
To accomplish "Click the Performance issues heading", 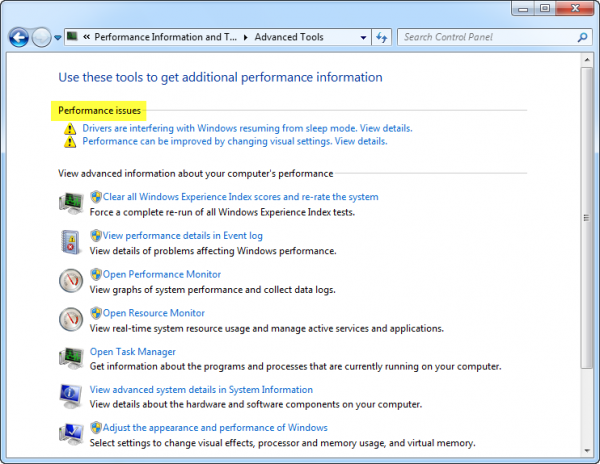I will pos(99,111).
